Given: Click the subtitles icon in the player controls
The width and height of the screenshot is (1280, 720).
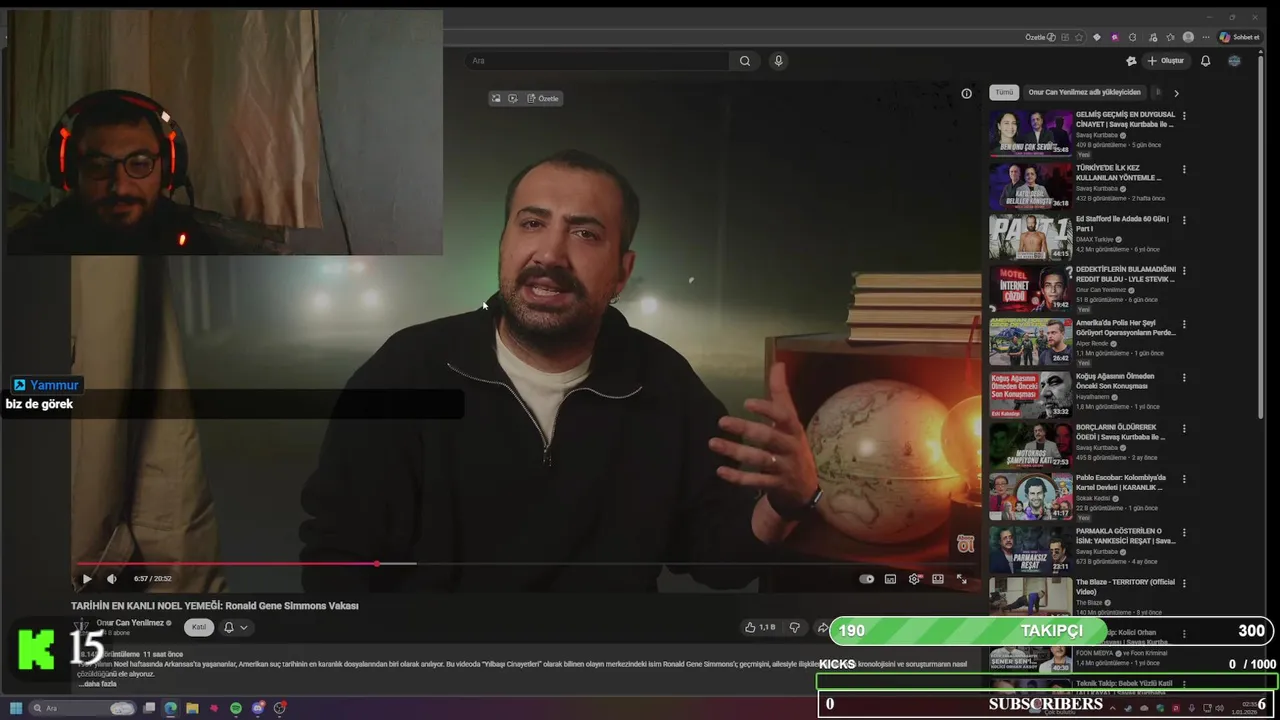Looking at the screenshot, I should pyautogui.click(x=890, y=579).
